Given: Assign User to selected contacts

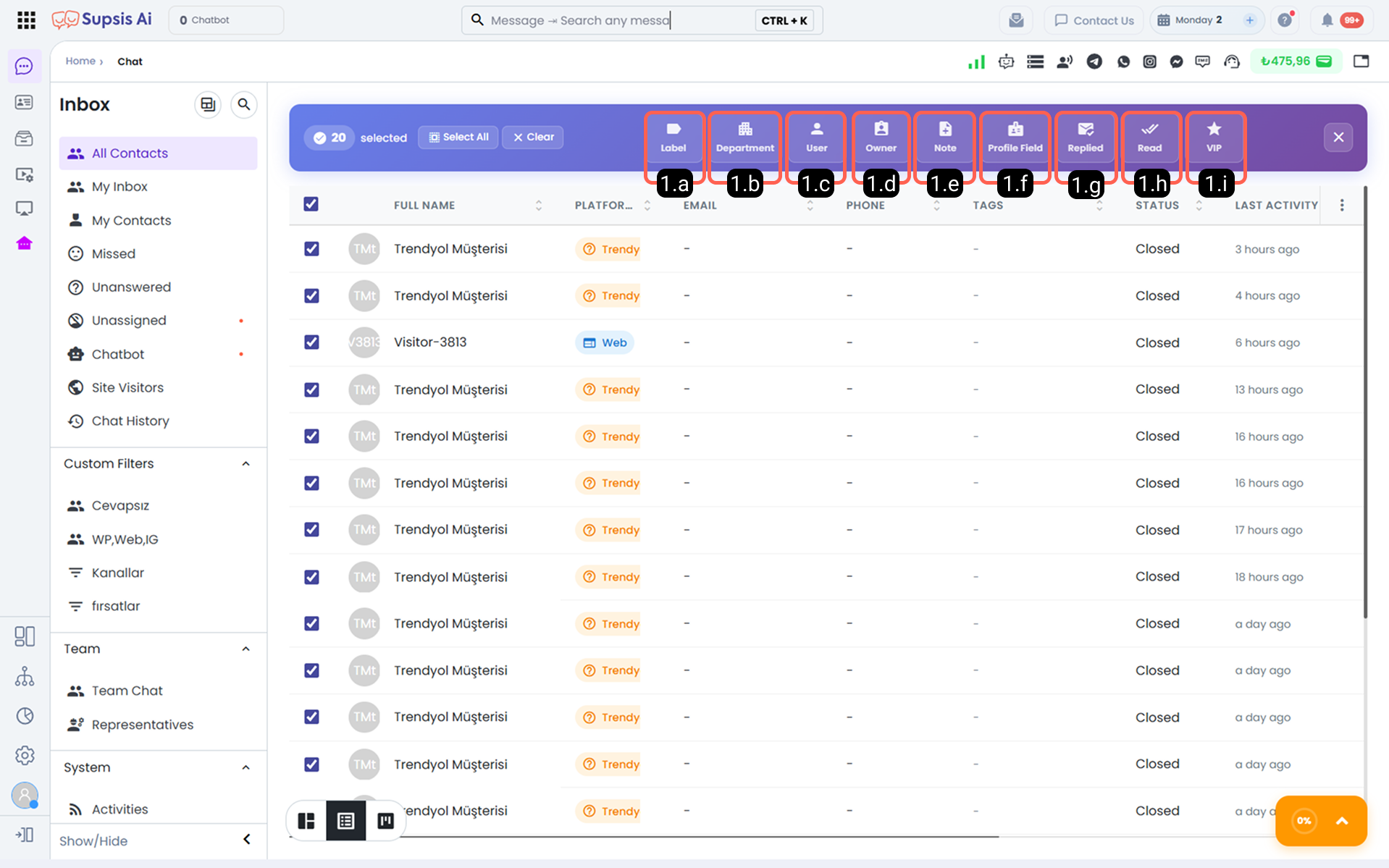Looking at the screenshot, I should tap(816, 138).
